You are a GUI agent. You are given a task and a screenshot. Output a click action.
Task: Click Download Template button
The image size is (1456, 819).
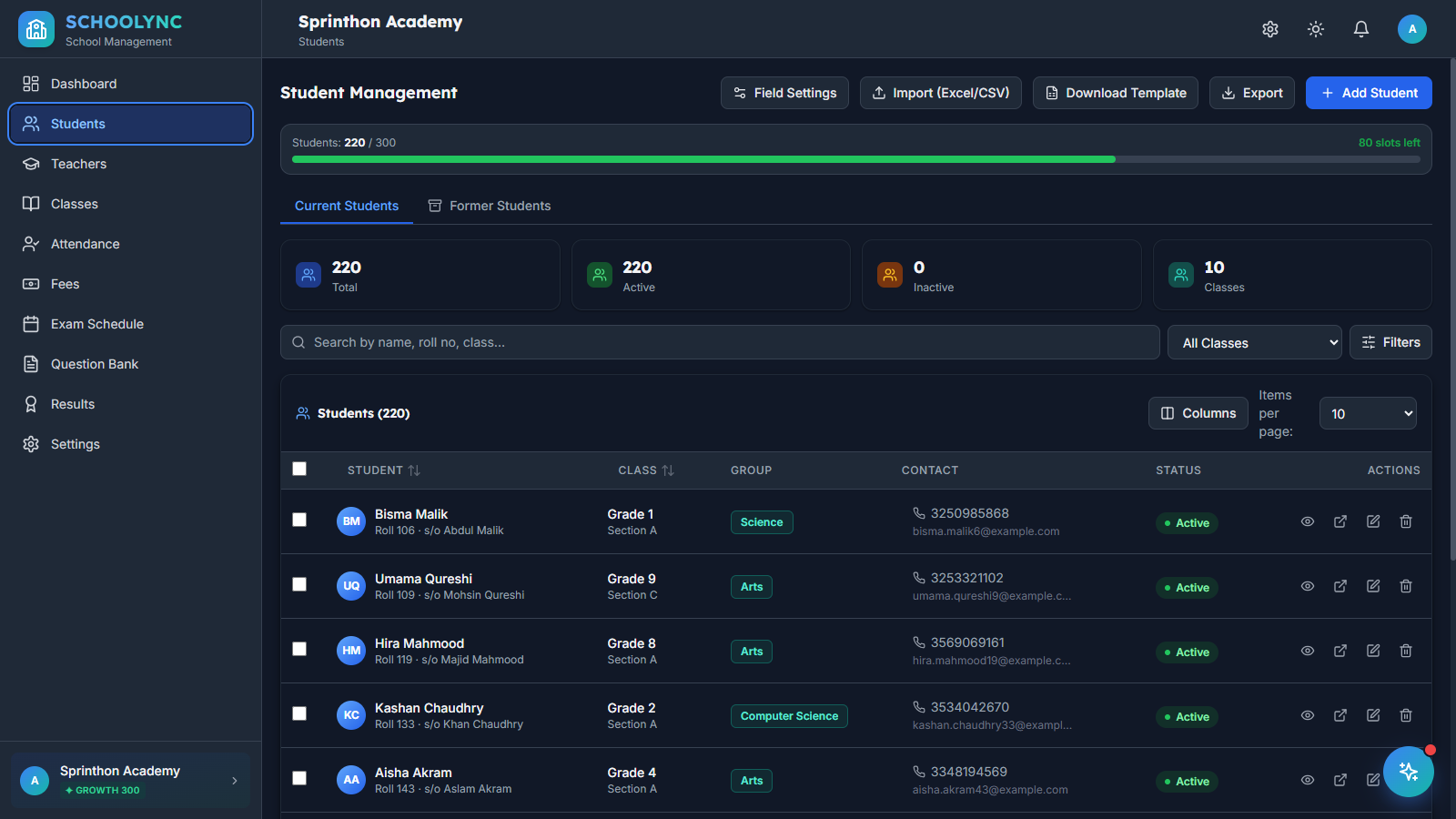click(1116, 93)
